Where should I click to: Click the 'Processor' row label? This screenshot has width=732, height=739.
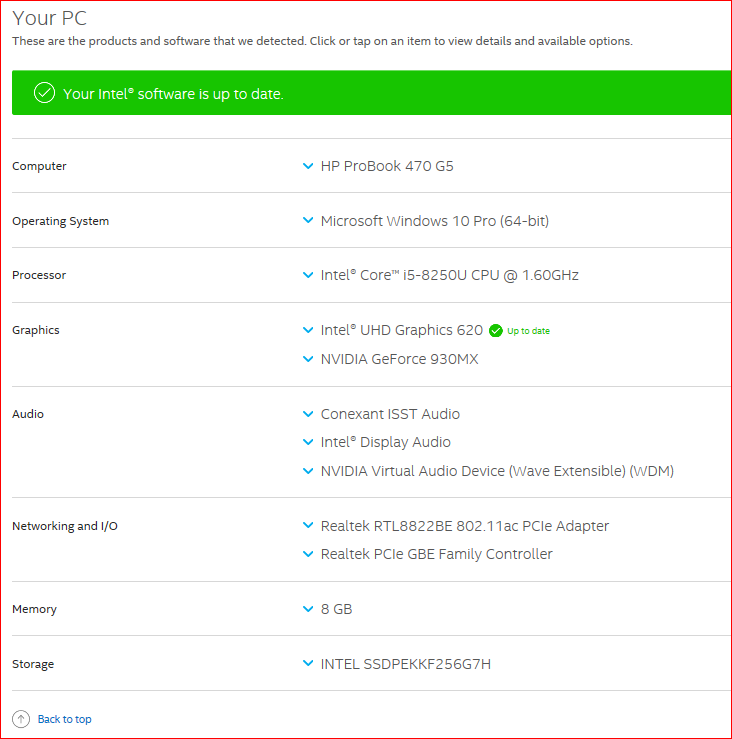[x=39, y=275]
